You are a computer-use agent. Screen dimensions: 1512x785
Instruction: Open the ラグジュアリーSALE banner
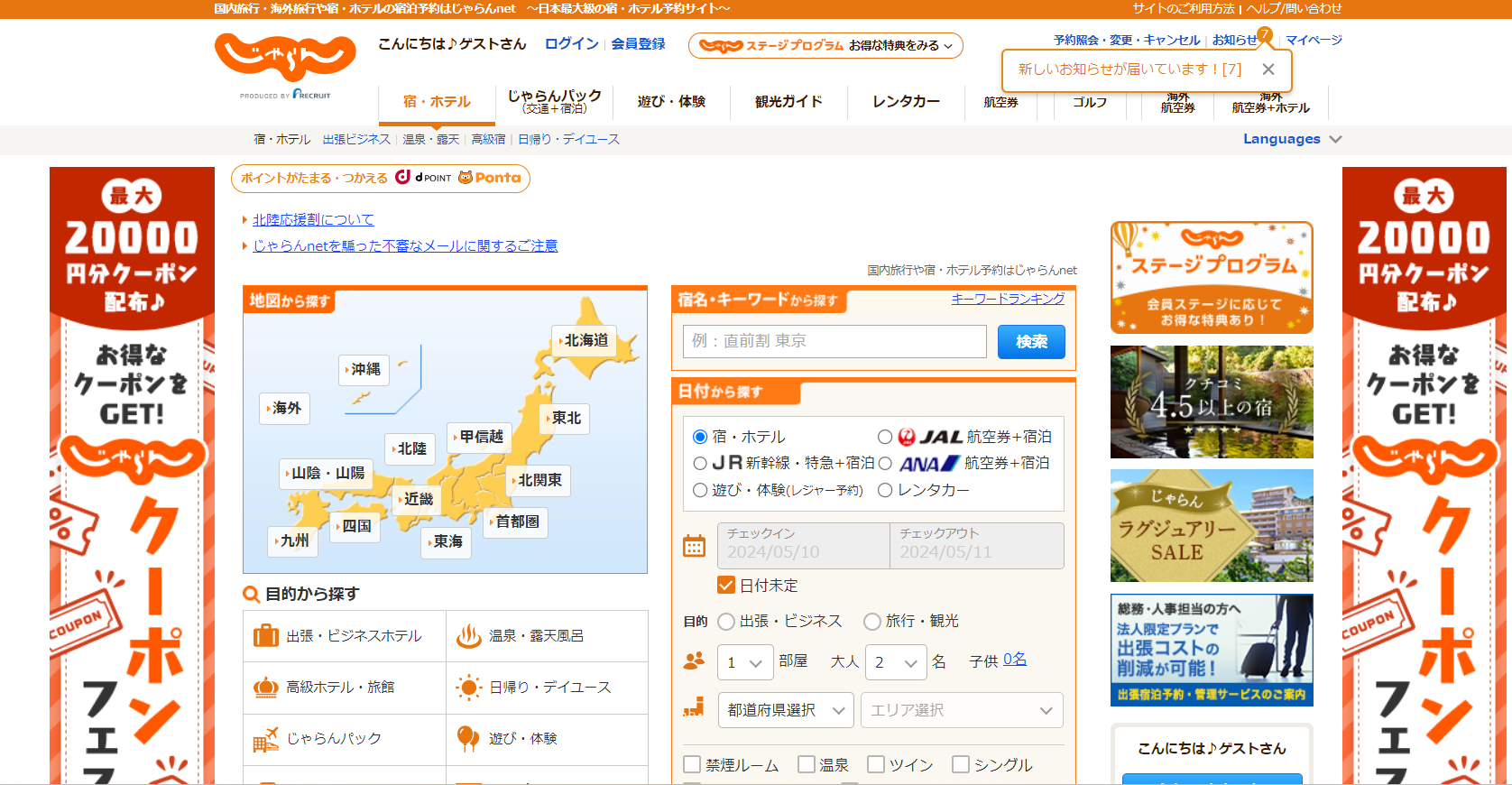[x=1212, y=525]
